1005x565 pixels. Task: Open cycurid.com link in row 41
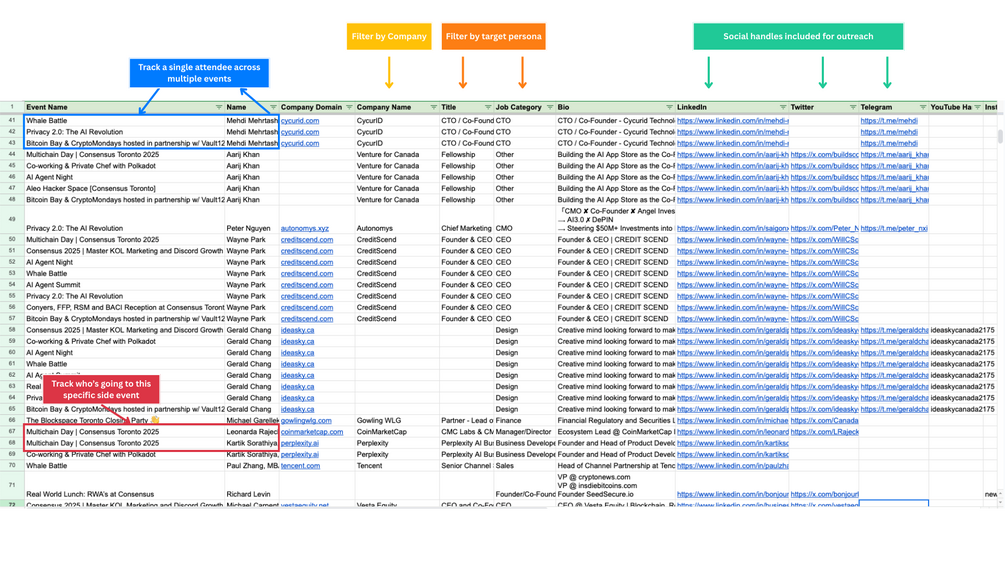click(x=299, y=120)
